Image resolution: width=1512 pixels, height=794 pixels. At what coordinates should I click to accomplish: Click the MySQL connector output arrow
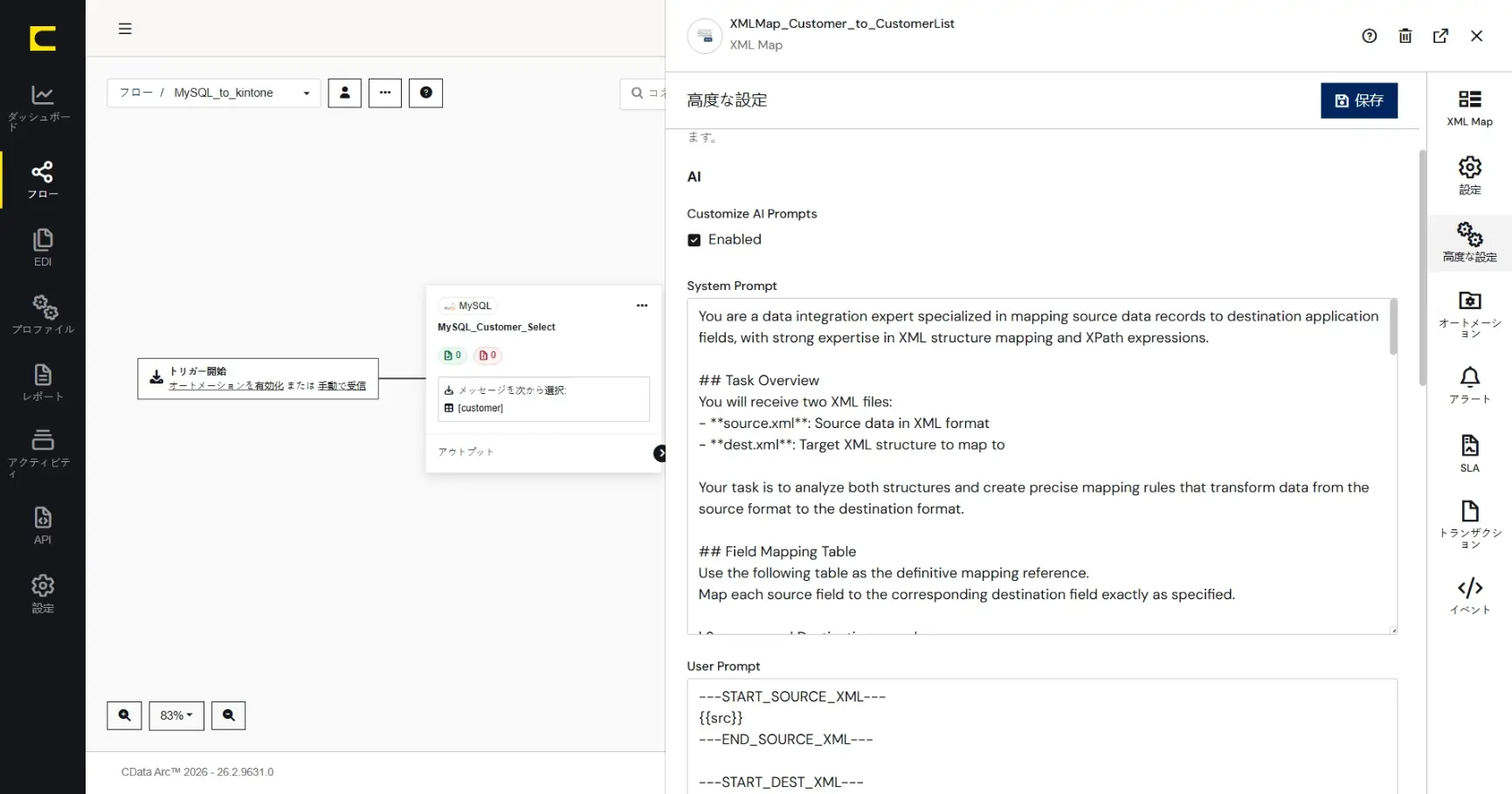click(x=659, y=453)
